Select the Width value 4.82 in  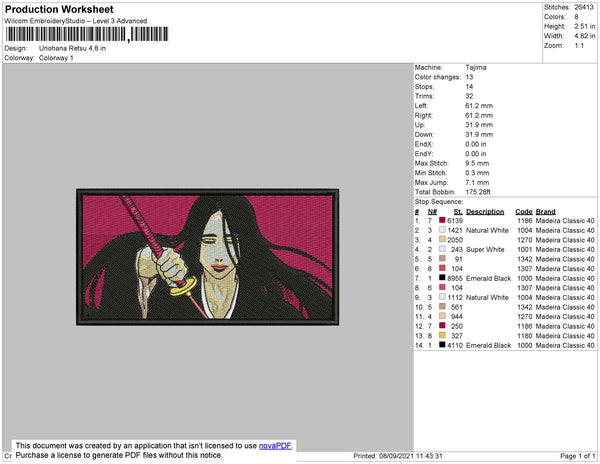click(x=584, y=36)
